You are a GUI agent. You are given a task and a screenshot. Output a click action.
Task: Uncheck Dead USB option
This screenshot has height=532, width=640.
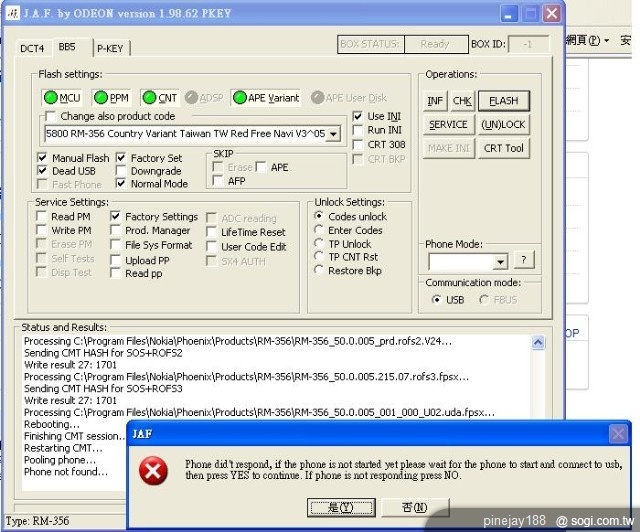click(x=42, y=171)
